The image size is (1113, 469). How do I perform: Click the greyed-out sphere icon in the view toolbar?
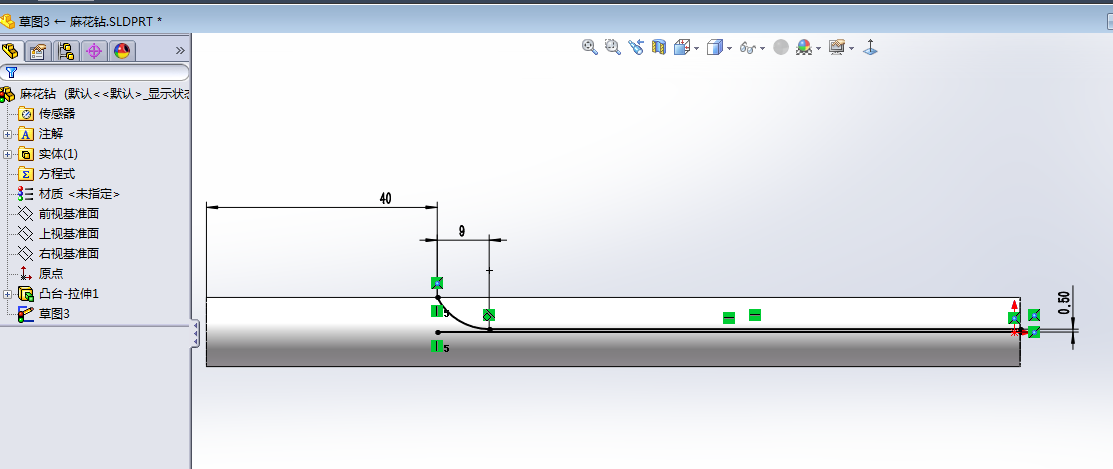pos(781,47)
